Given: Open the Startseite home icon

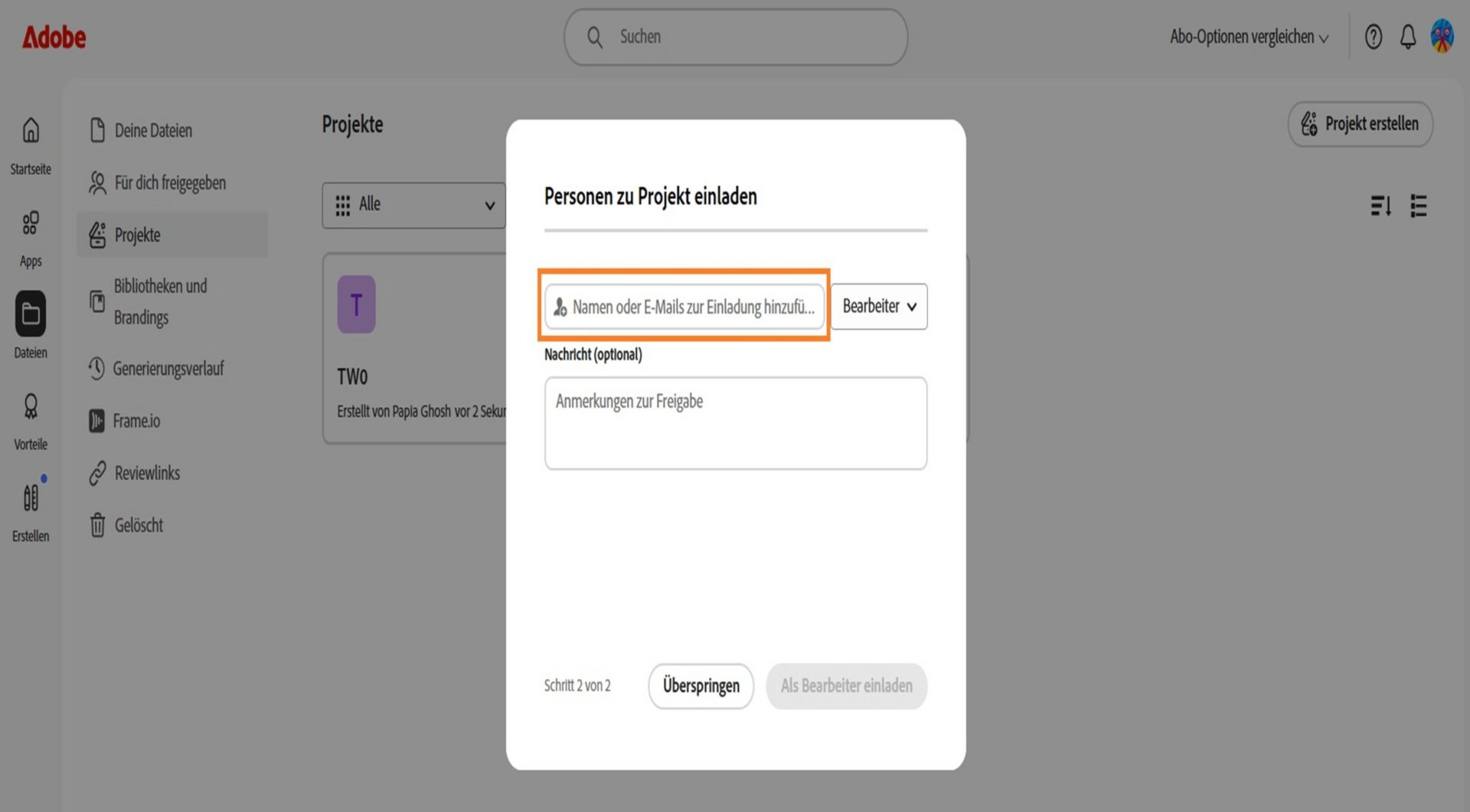Looking at the screenshot, I should click(31, 130).
